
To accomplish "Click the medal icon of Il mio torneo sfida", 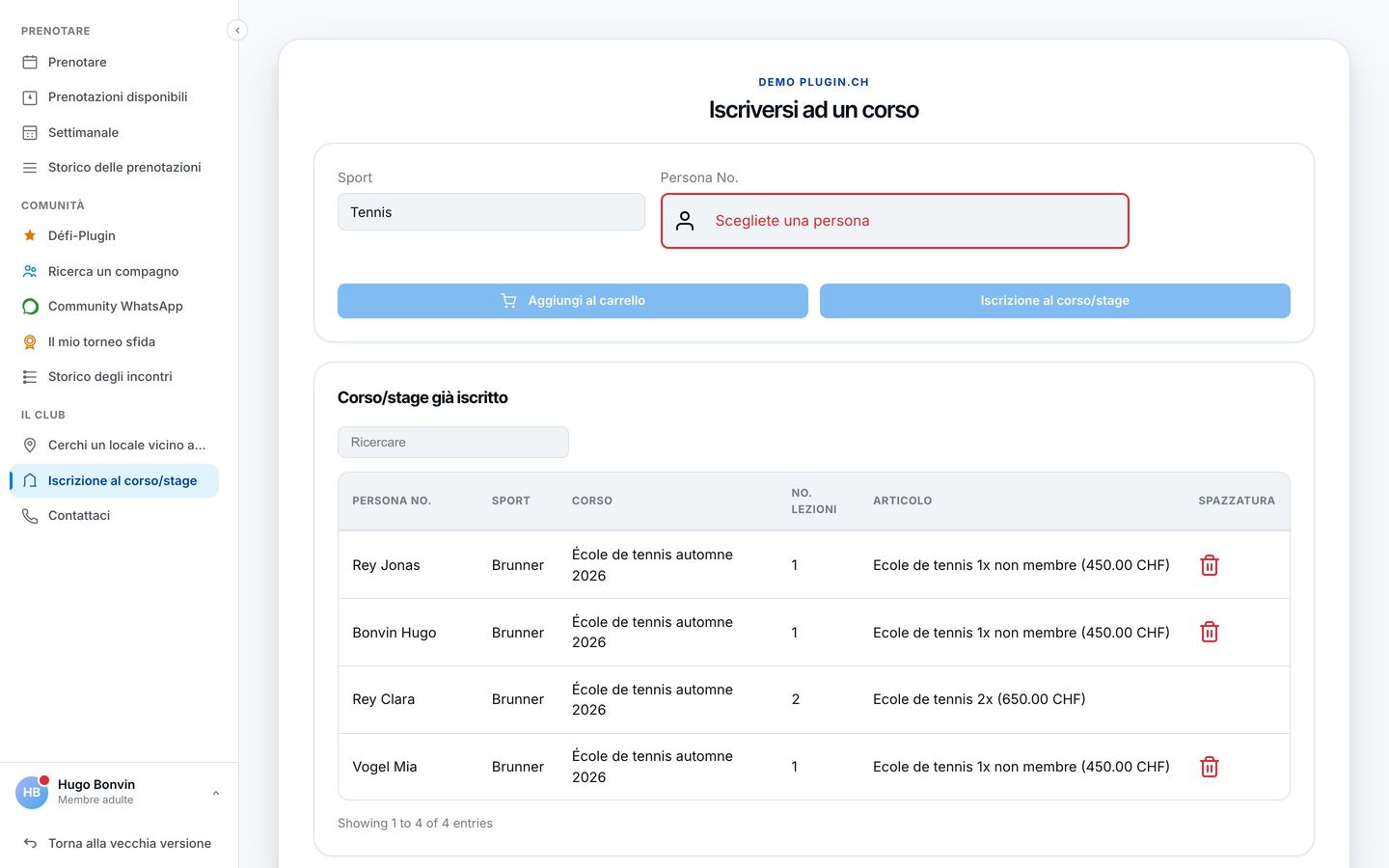I will [x=30, y=341].
